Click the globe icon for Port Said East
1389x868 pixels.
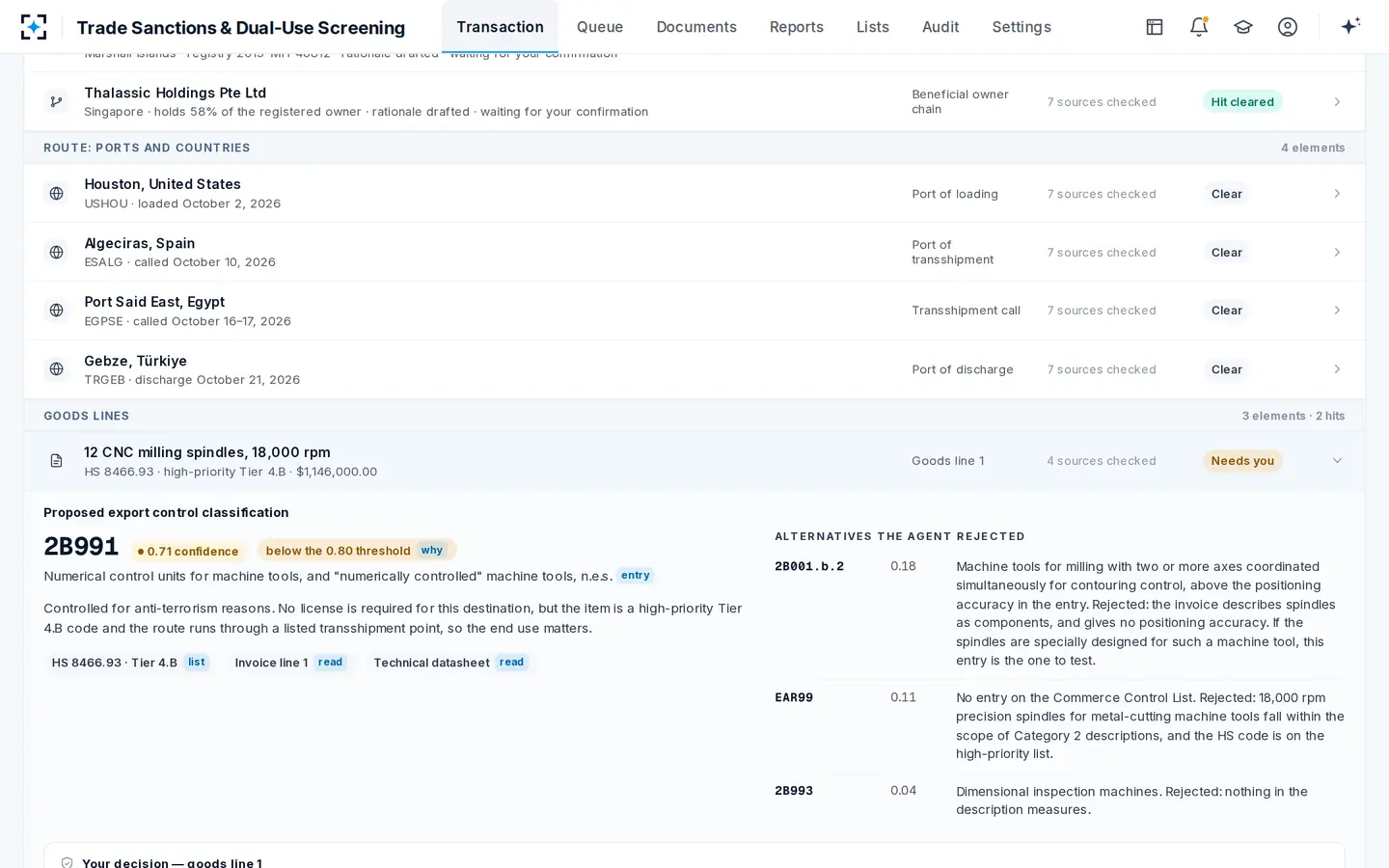57,311
